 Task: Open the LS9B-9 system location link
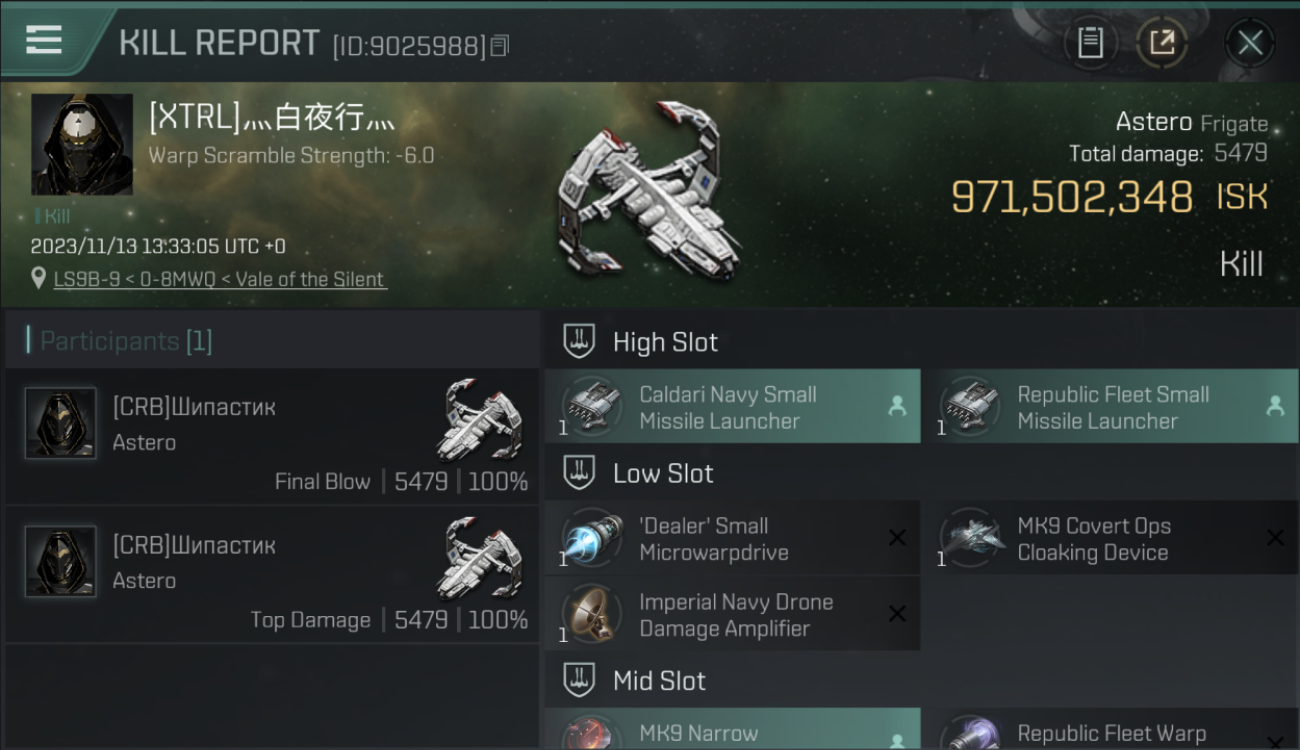coord(219,279)
